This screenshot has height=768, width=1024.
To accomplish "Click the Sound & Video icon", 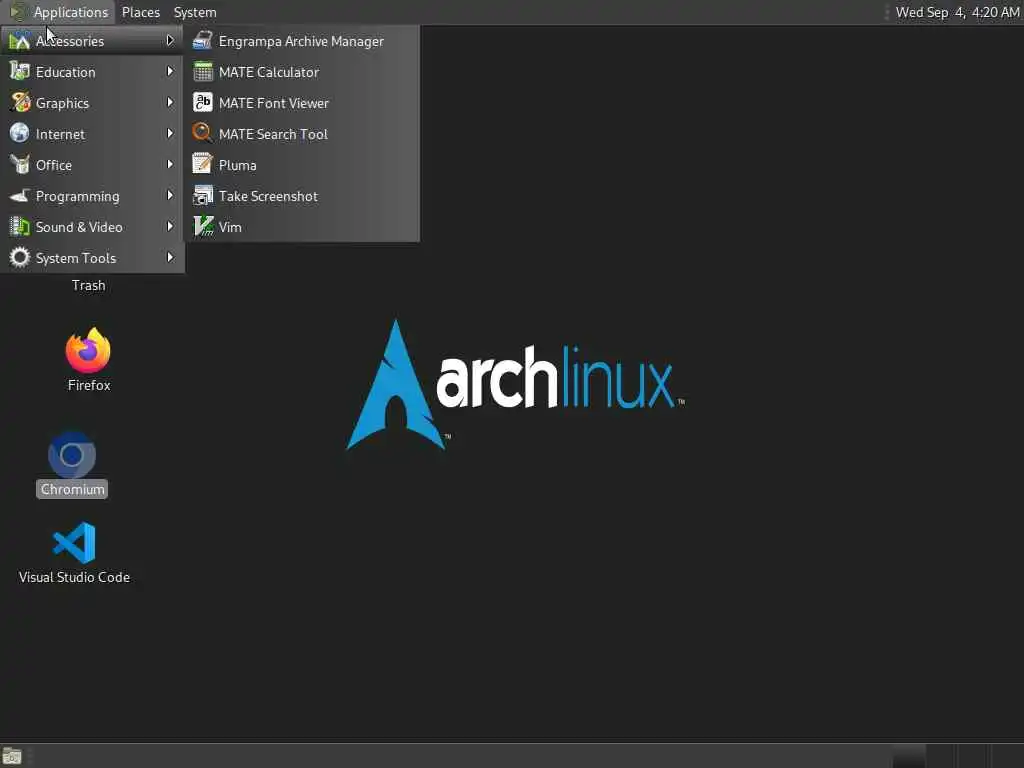I will [20, 227].
